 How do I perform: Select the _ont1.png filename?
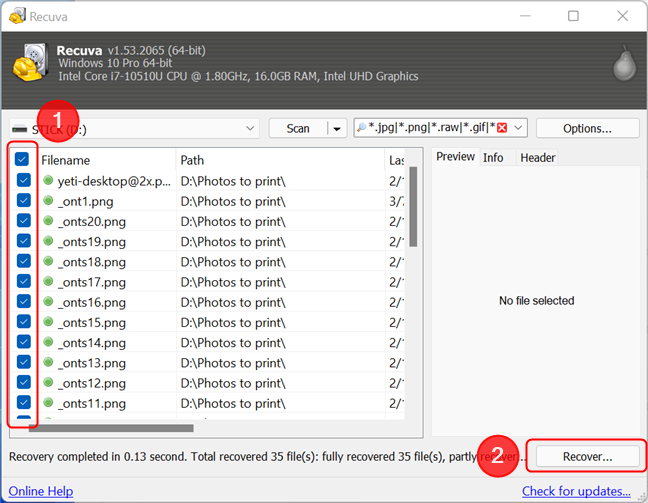point(86,201)
